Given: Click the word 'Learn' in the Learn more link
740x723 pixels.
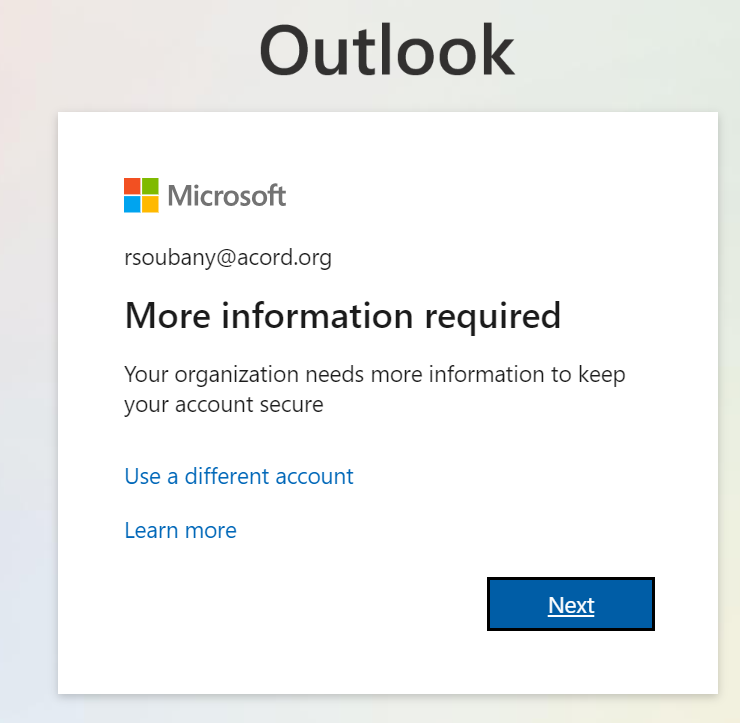Looking at the screenshot, I should coord(151,530).
